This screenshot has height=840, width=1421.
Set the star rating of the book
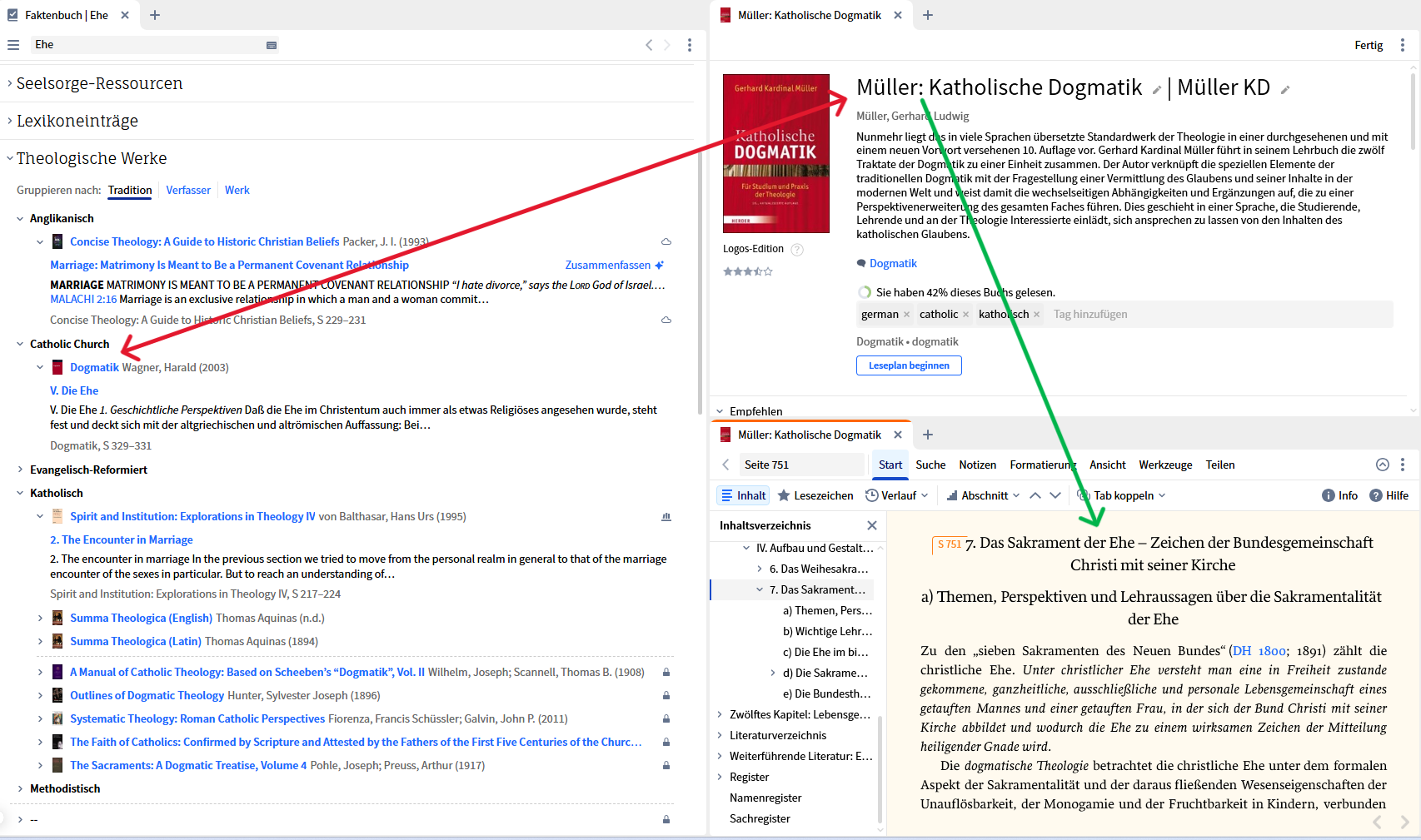[748, 271]
